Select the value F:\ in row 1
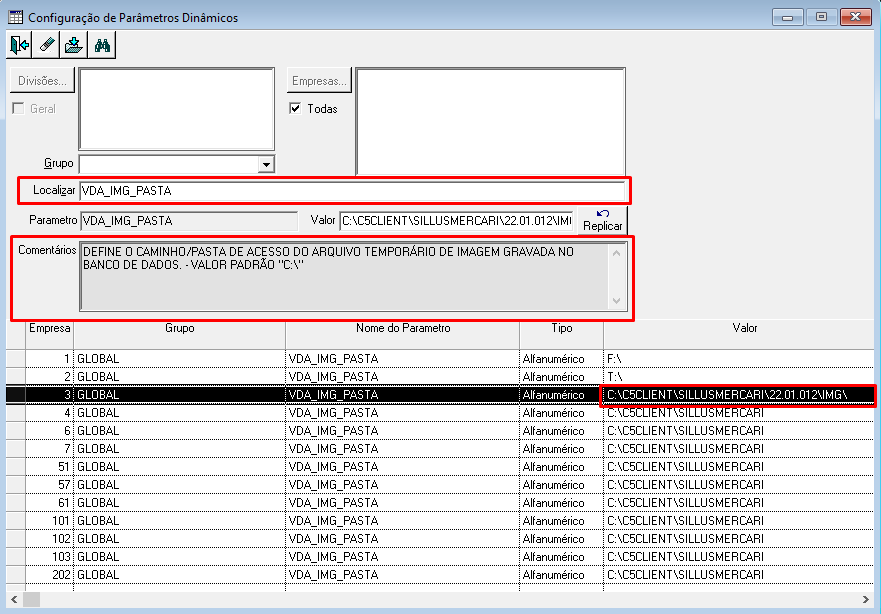Viewport: 881px width, 614px height. click(x=739, y=358)
